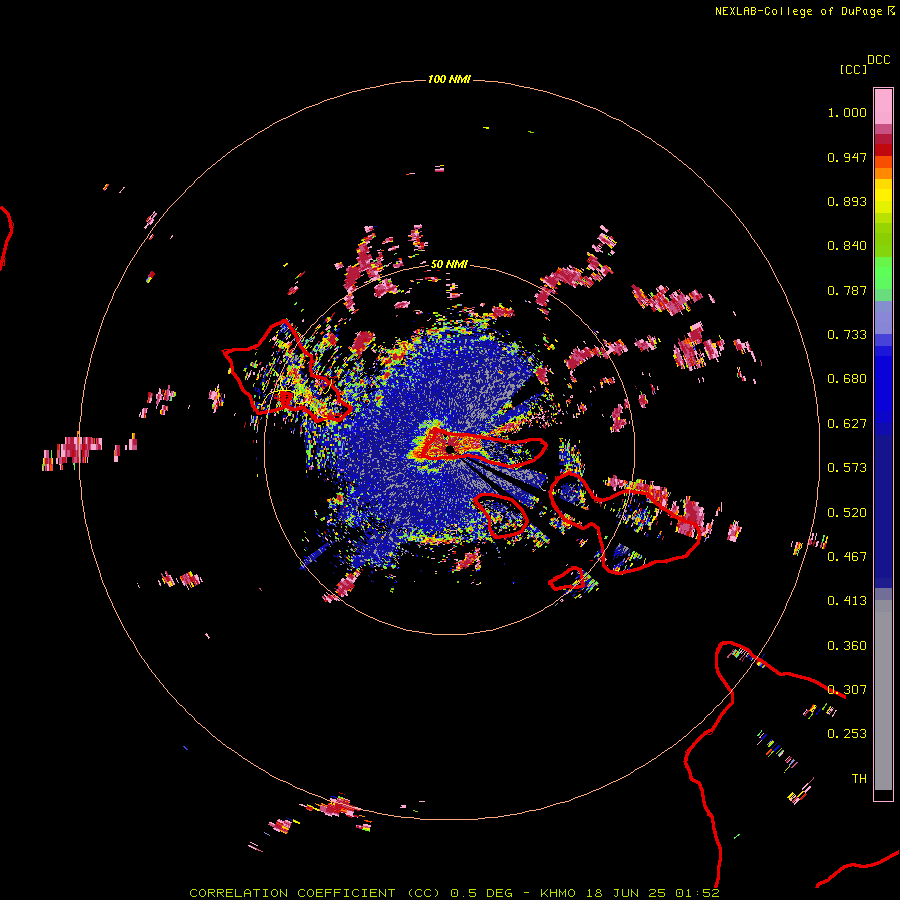
Task: Click the 0.467 scale value
Action: pyautogui.click(x=847, y=557)
